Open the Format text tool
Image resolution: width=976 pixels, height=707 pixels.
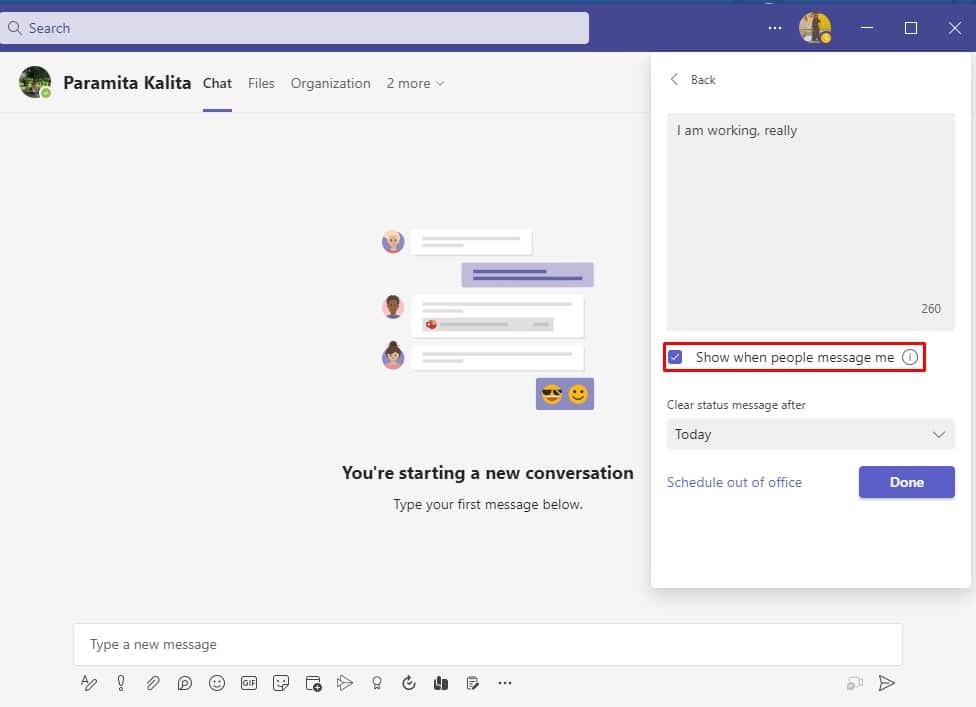click(89, 683)
